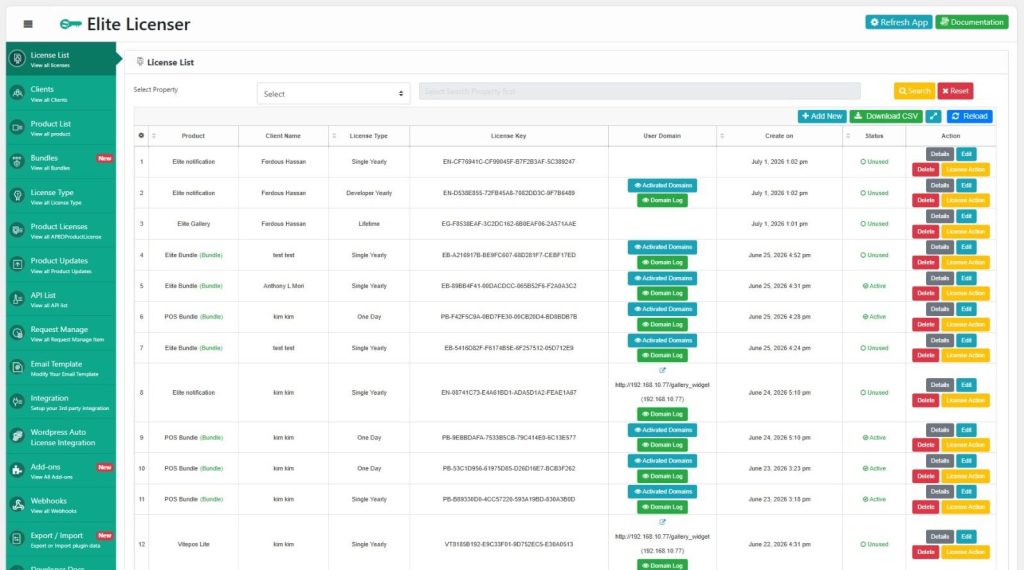Open table column settings gear icon

pos(141,136)
